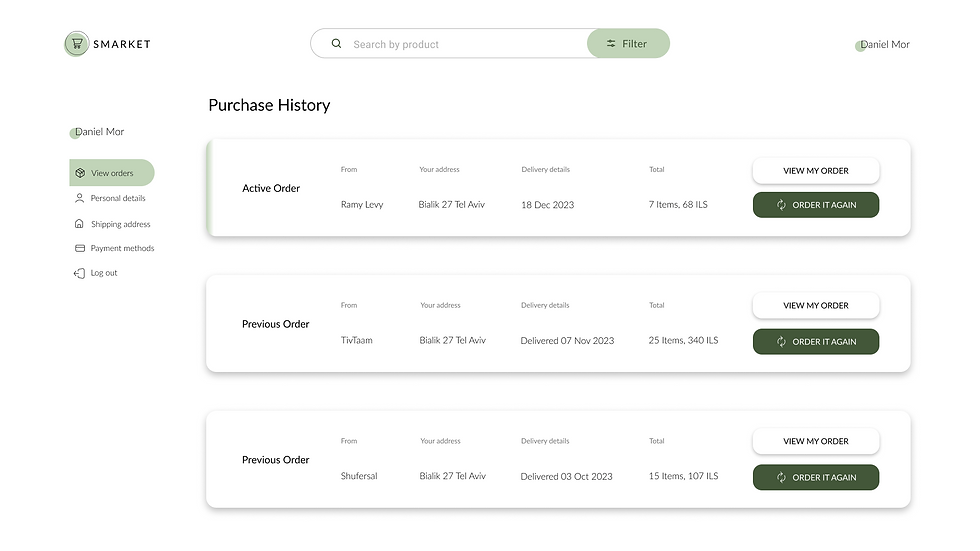This screenshot has width=980, height=551.
Task: Open Personal details in the sidebar
Action: pos(111,198)
